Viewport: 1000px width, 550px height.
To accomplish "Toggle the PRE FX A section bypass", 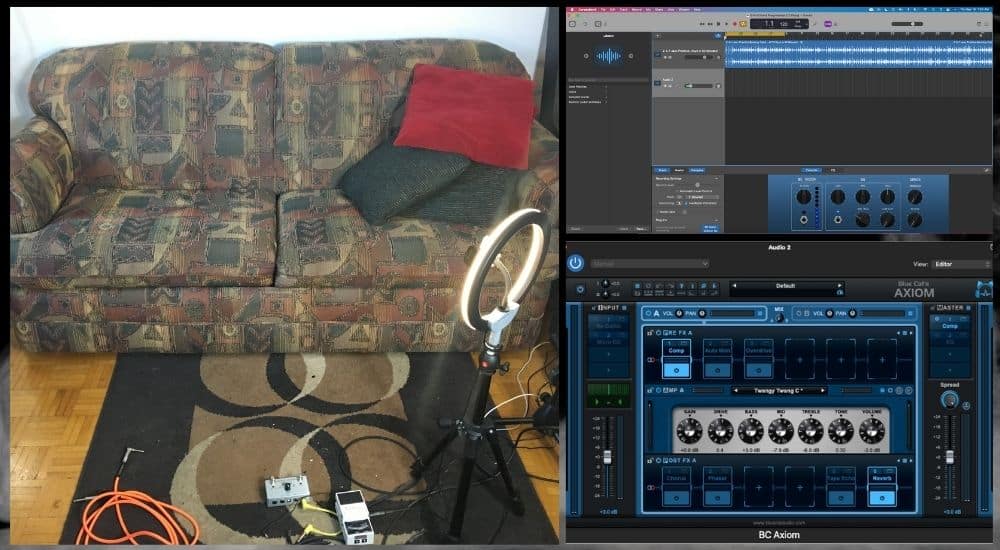I will pyautogui.click(x=658, y=333).
